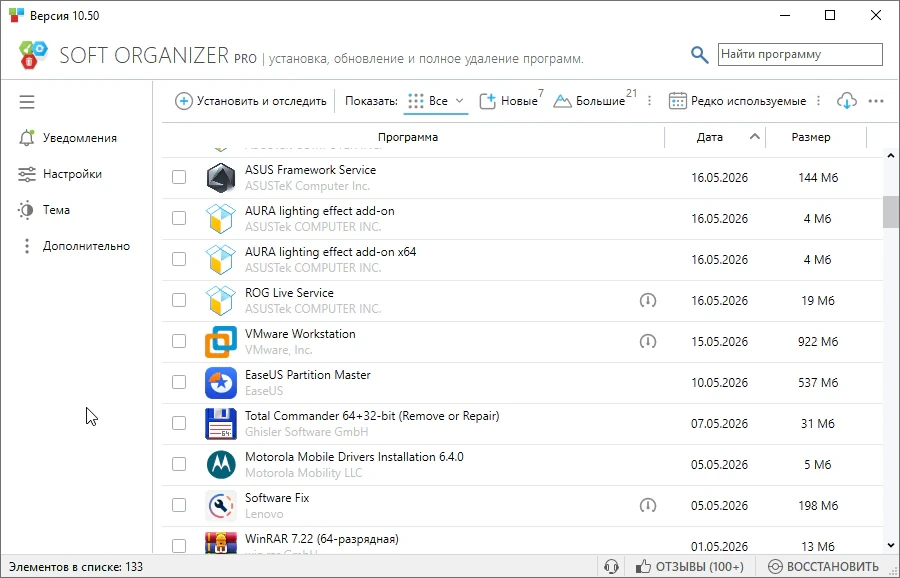Click the cloud download icon in the toolbar
900x578 pixels.
tap(847, 101)
